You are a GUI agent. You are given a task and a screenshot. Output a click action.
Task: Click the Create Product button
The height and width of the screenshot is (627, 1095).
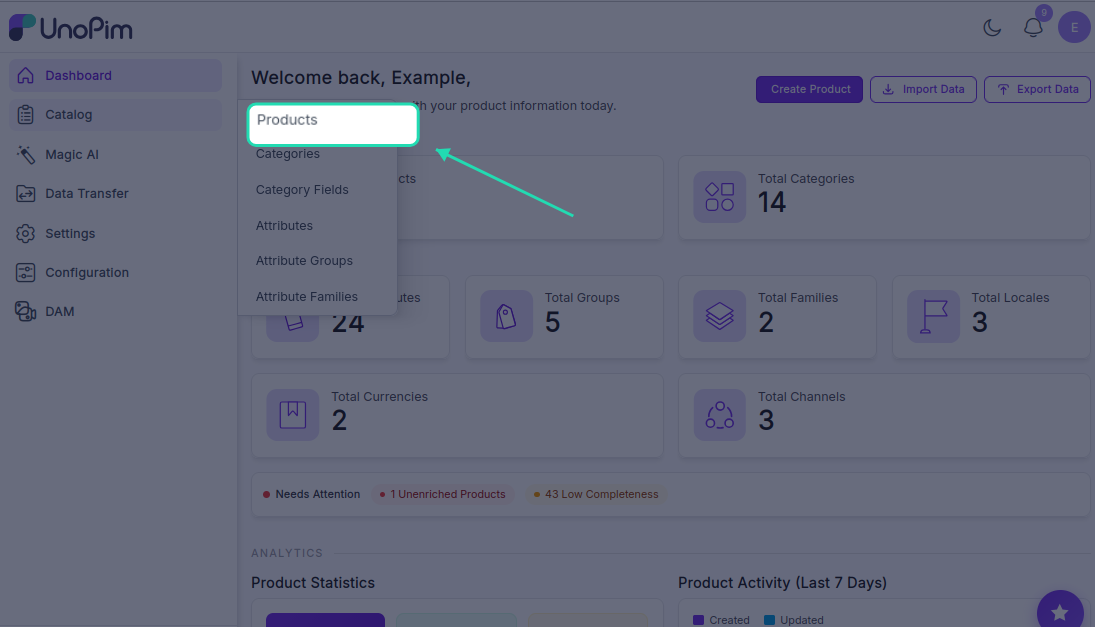809,89
